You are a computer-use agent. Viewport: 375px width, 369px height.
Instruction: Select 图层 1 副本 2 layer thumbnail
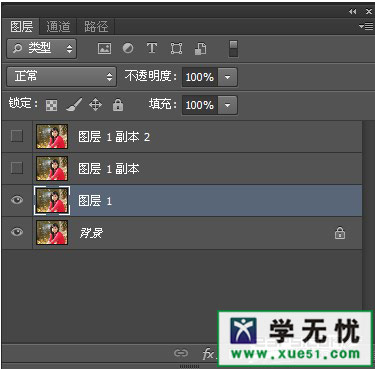52,136
